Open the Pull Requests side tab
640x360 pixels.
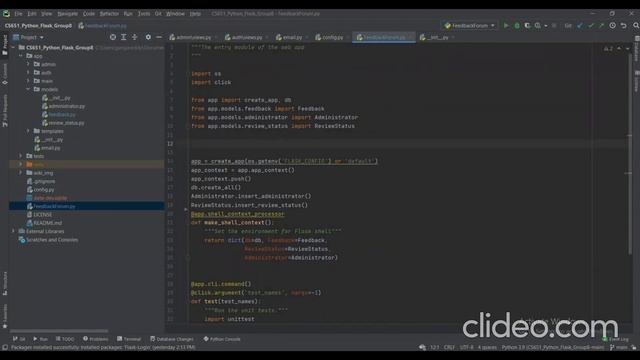[x=4, y=111]
